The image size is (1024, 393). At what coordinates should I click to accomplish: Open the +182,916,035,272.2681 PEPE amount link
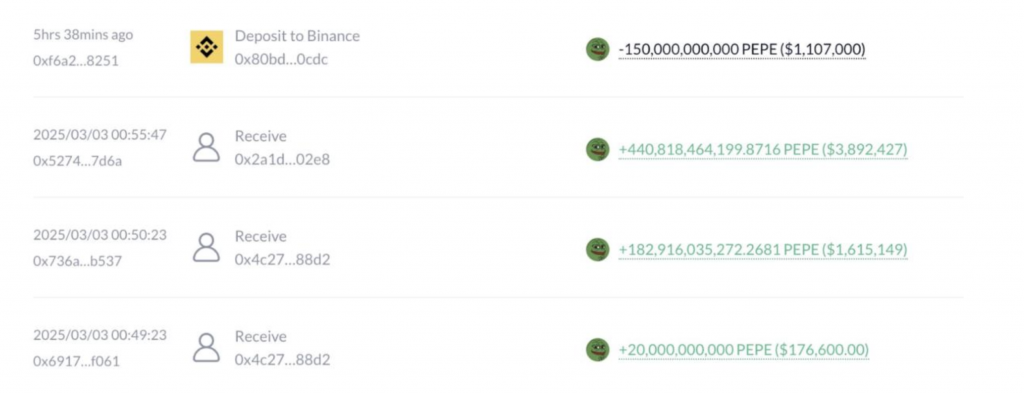click(763, 249)
